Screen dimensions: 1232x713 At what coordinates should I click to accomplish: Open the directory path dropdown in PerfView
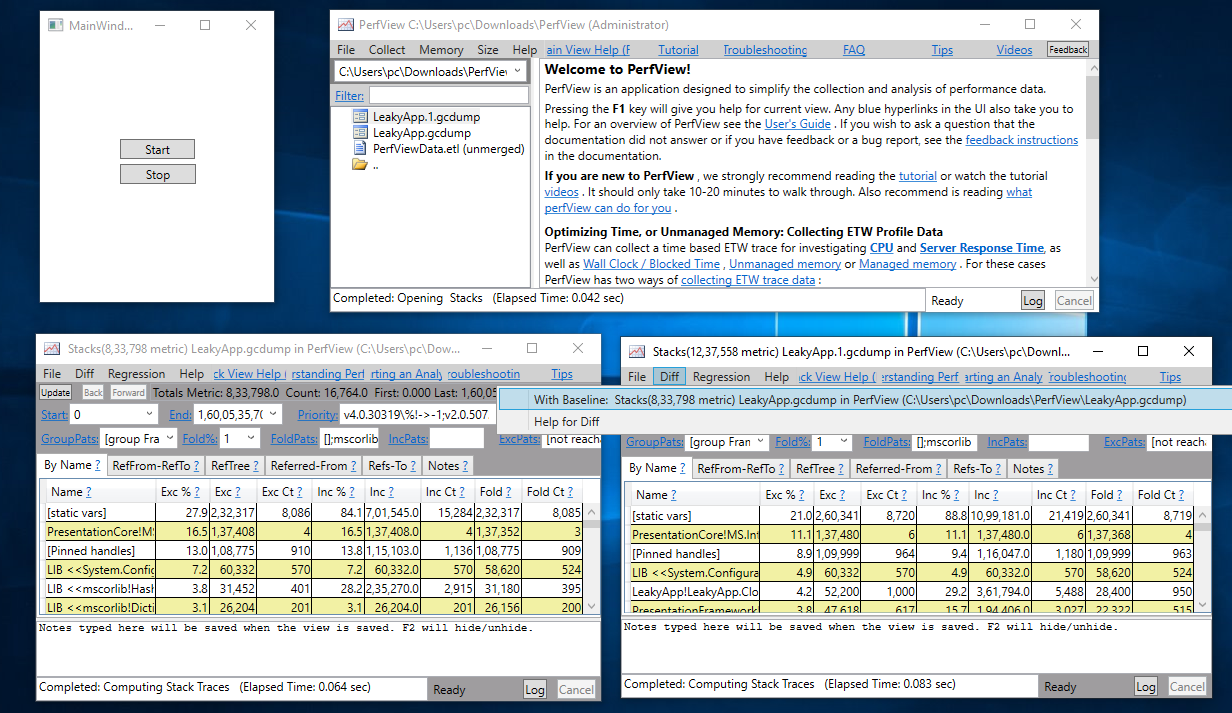[517, 72]
